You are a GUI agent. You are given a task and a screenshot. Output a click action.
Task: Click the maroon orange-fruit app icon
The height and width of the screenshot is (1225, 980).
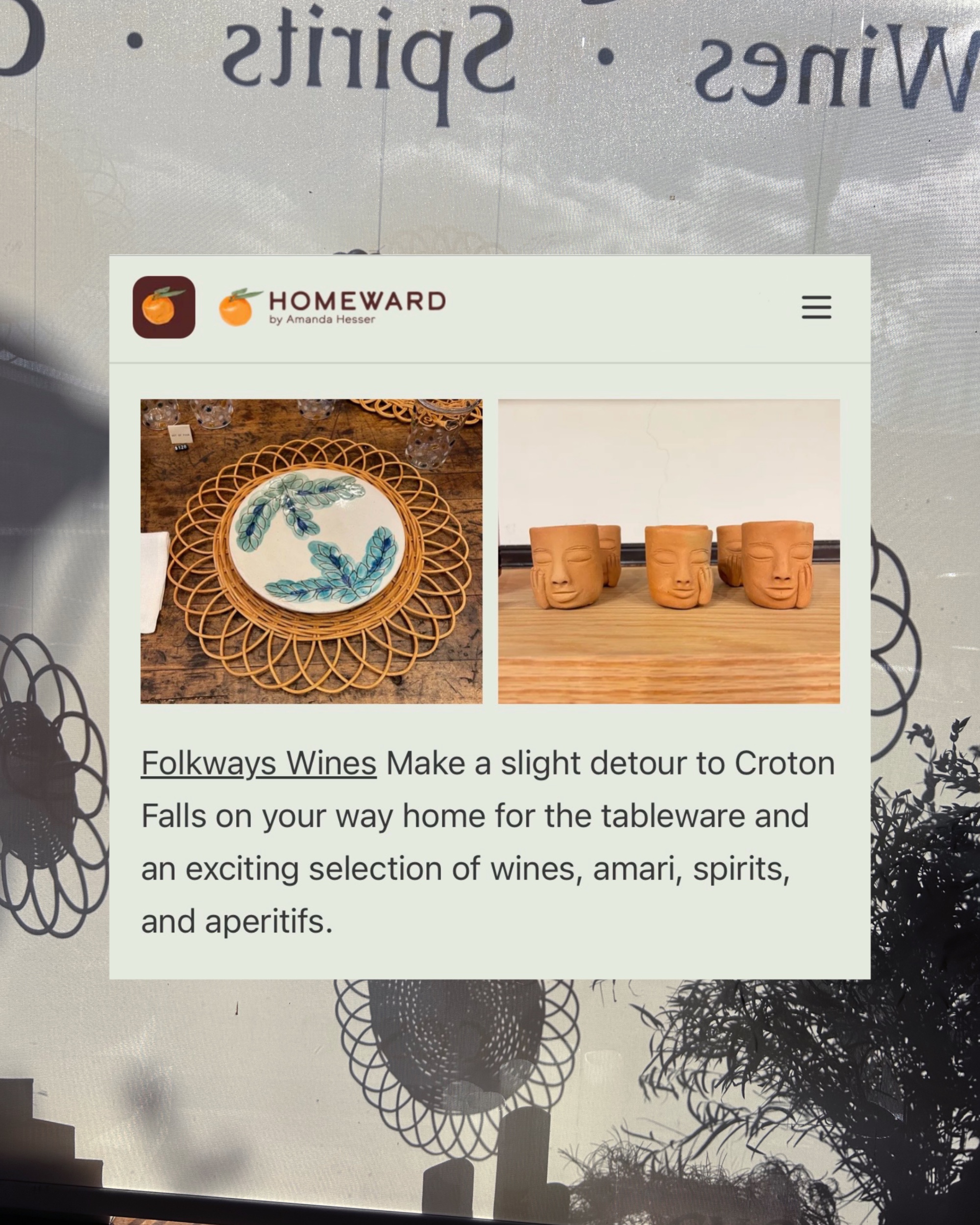[x=164, y=307]
